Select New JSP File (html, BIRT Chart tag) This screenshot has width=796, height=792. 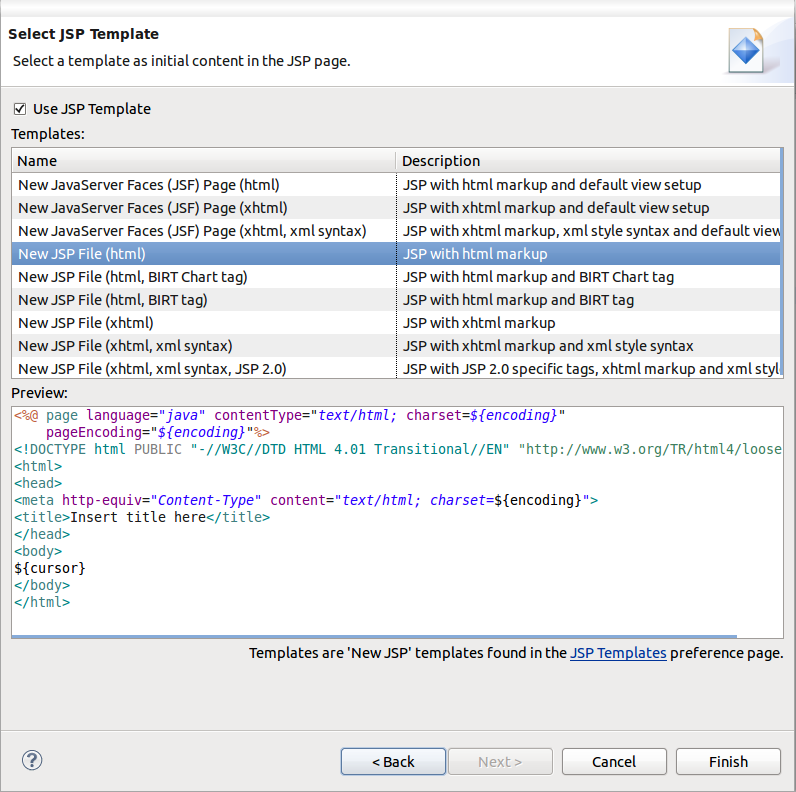(x=395, y=277)
